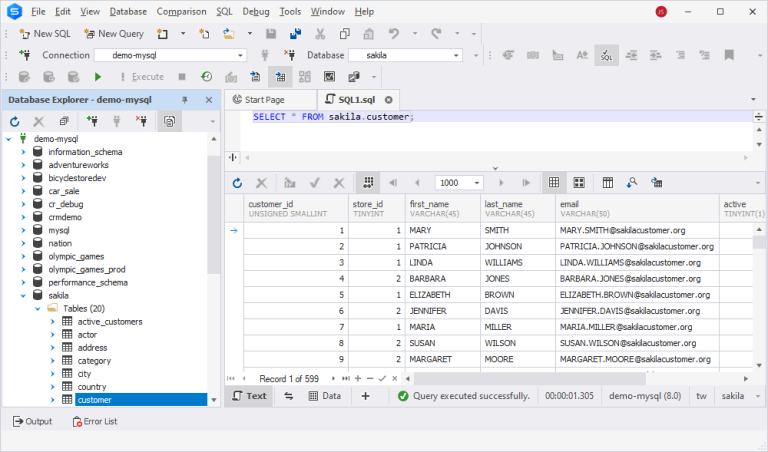Image resolution: width=768 pixels, height=452 pixels.
Task: Refresh the query results grid
Action: [237, 183]
